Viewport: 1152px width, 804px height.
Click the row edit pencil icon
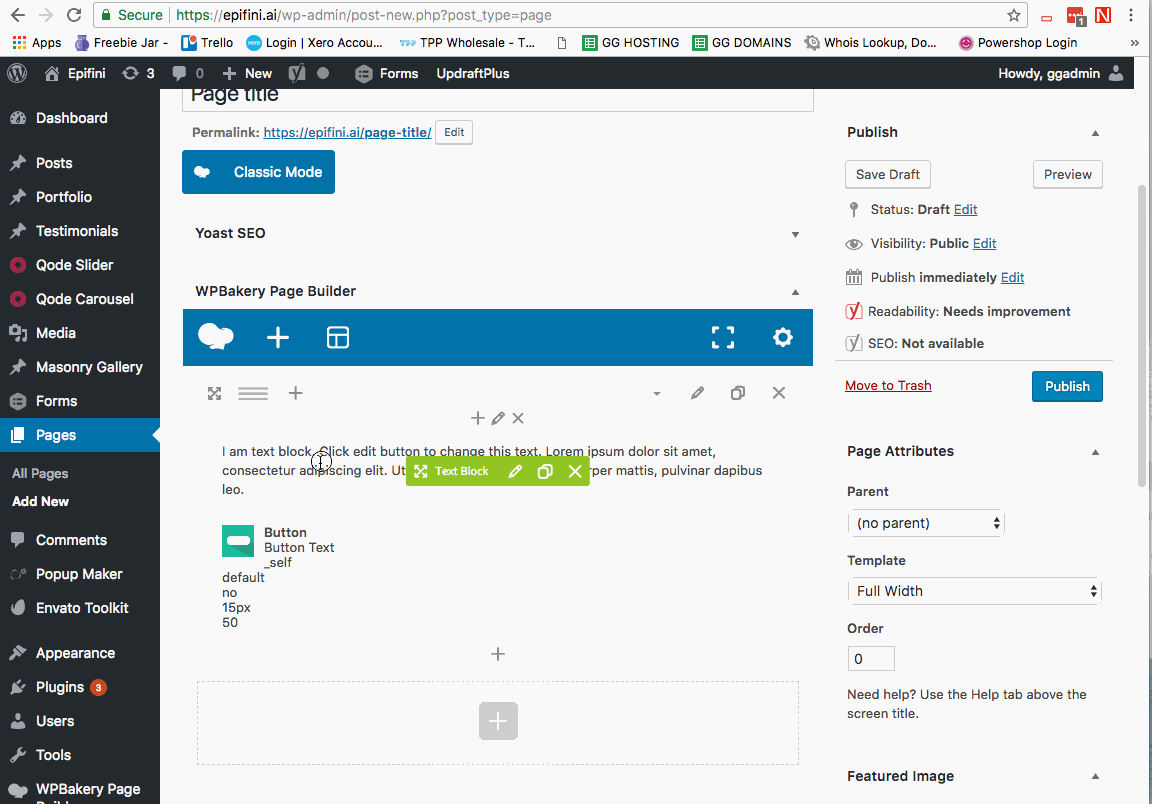[x=697, y=394]
